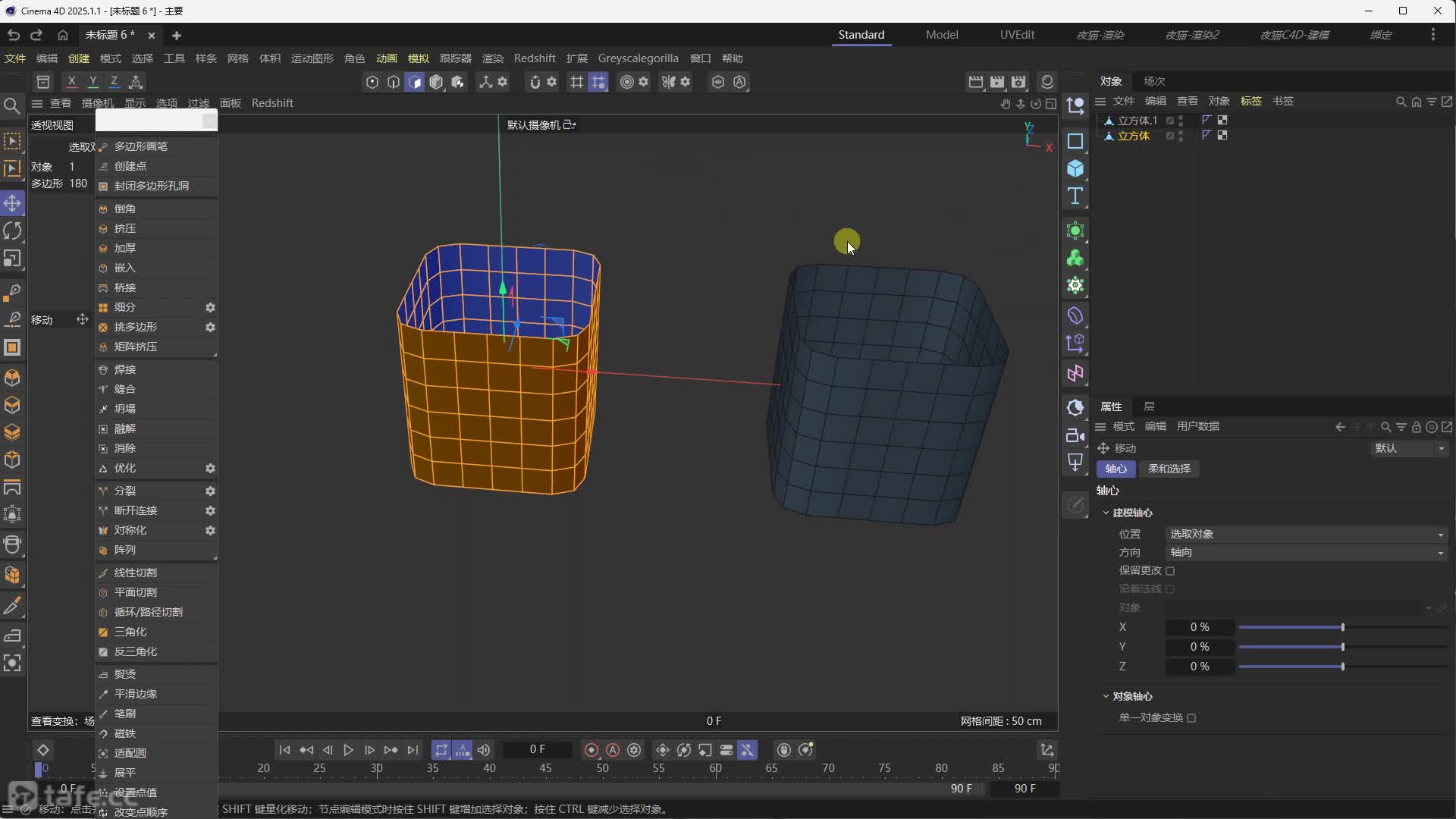Switch to Points mode icon
1456x819 pixels.
coord(372,82)
